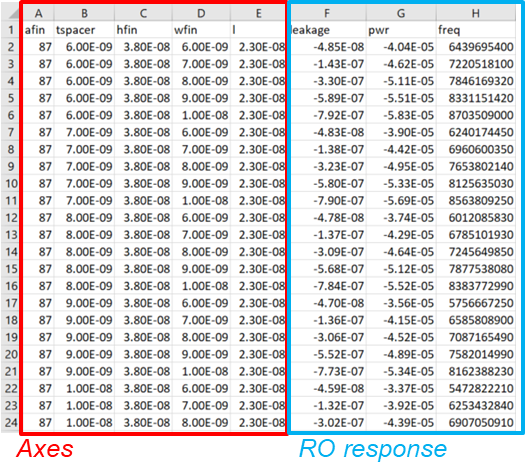Viewport: 525px width, 465px height.
Task: Select cell with freq 6012085830
Action: coord(476,218)
